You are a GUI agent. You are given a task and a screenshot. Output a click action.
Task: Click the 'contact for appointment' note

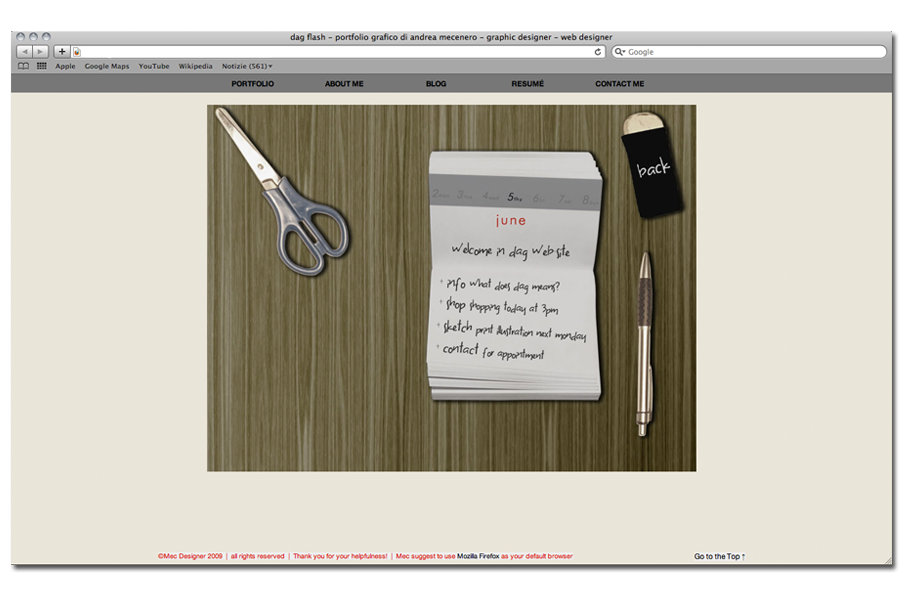click(495, 352)
